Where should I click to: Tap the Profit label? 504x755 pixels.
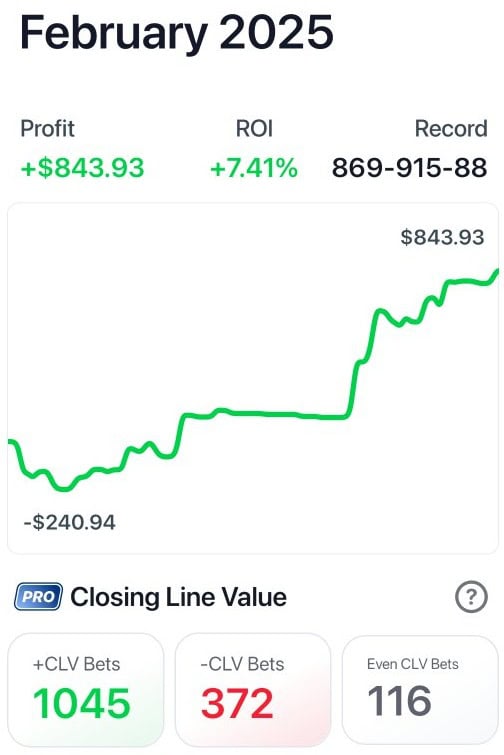tap(47, 129)
